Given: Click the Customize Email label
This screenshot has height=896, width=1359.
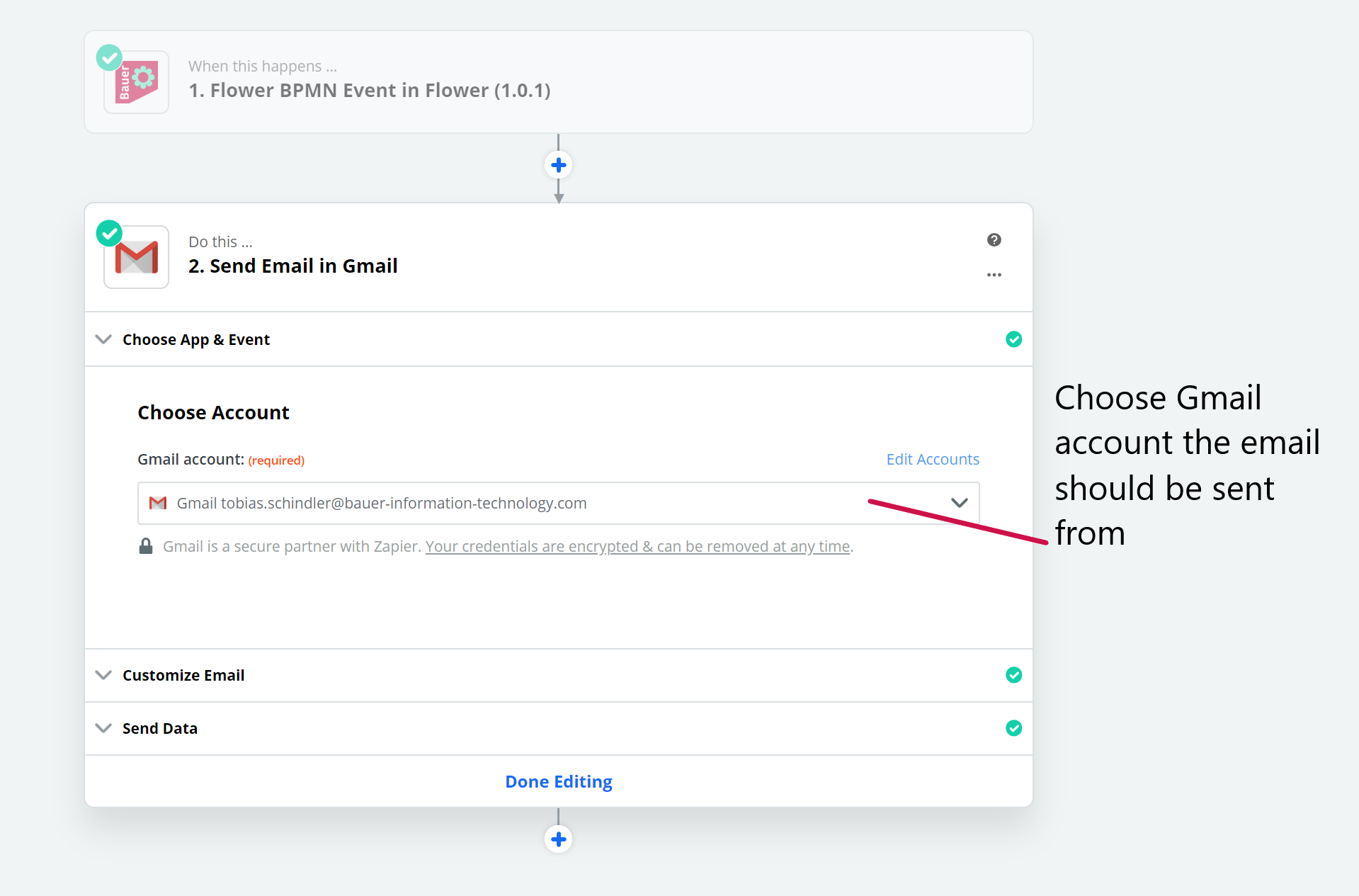Looking at the screenshot, I should (183, 675).
